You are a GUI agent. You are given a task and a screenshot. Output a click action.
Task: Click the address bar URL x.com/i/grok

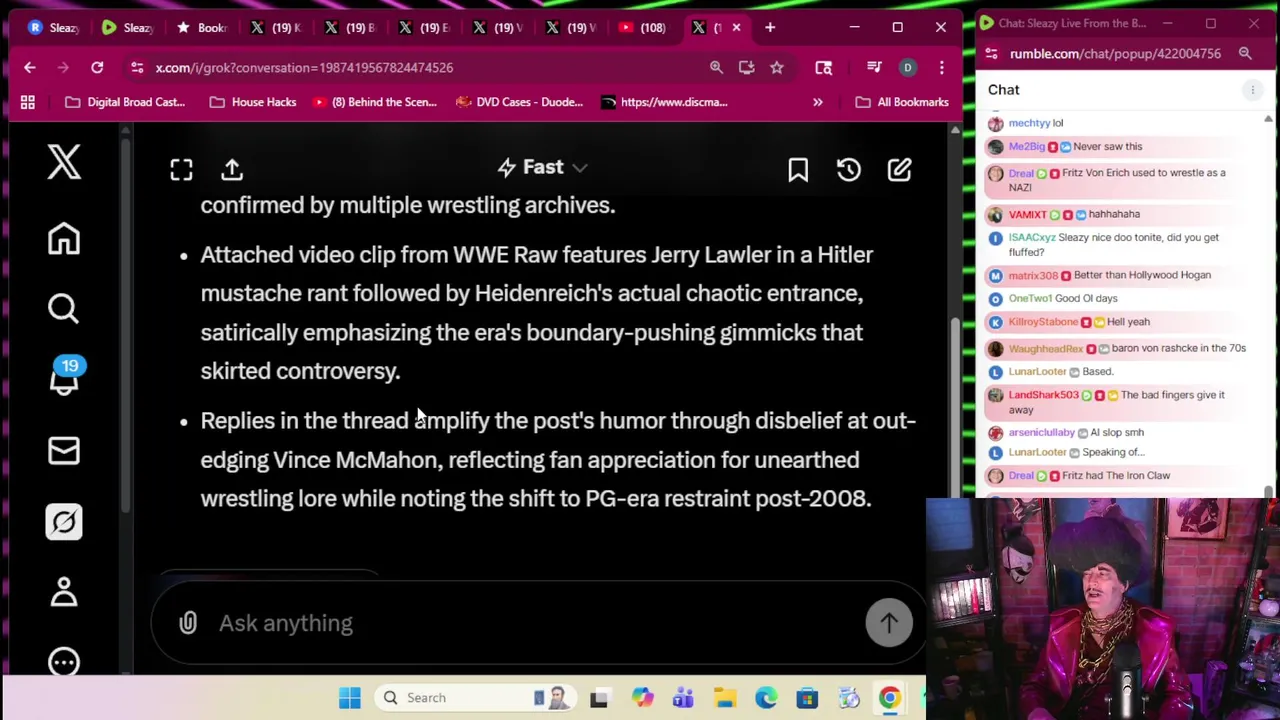coord(304,67)
